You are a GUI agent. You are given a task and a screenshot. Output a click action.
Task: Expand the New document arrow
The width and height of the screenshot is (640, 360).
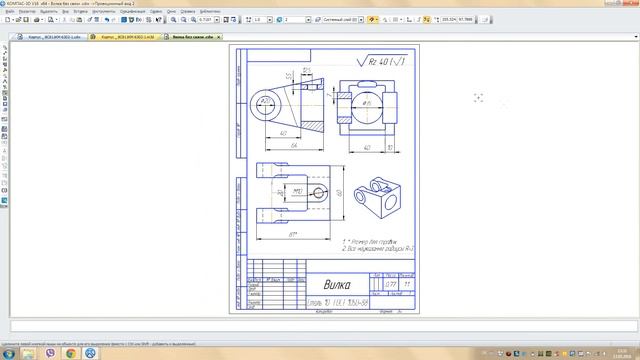pyautogui.click(x=13, y=20)
